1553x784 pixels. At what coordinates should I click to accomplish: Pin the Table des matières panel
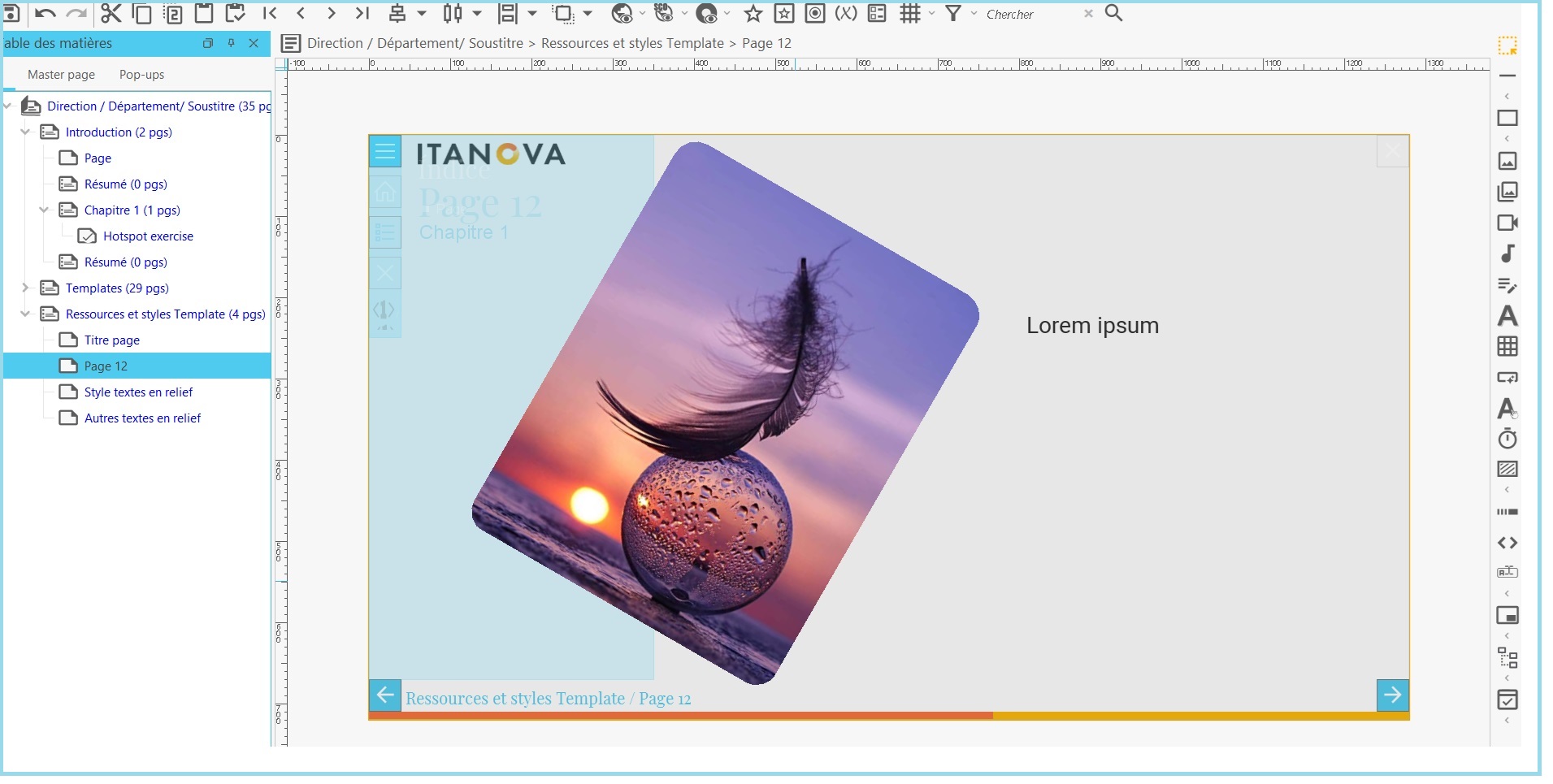pyautogui.click(x=232, y=43)
